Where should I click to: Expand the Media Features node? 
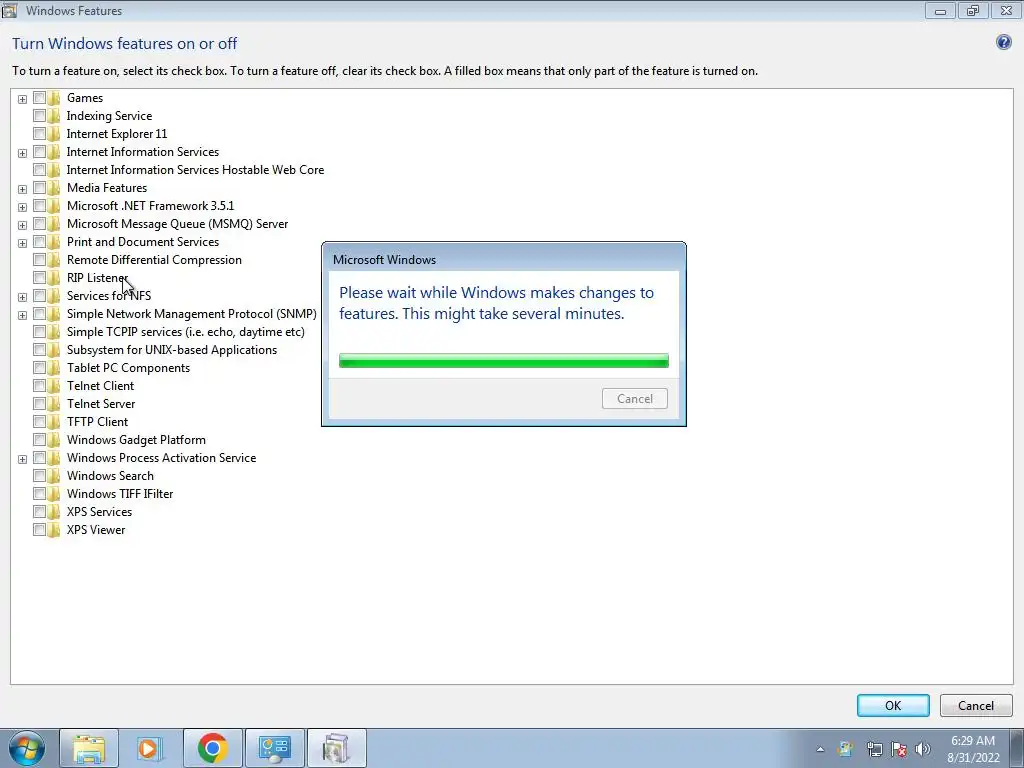(22, 189)
